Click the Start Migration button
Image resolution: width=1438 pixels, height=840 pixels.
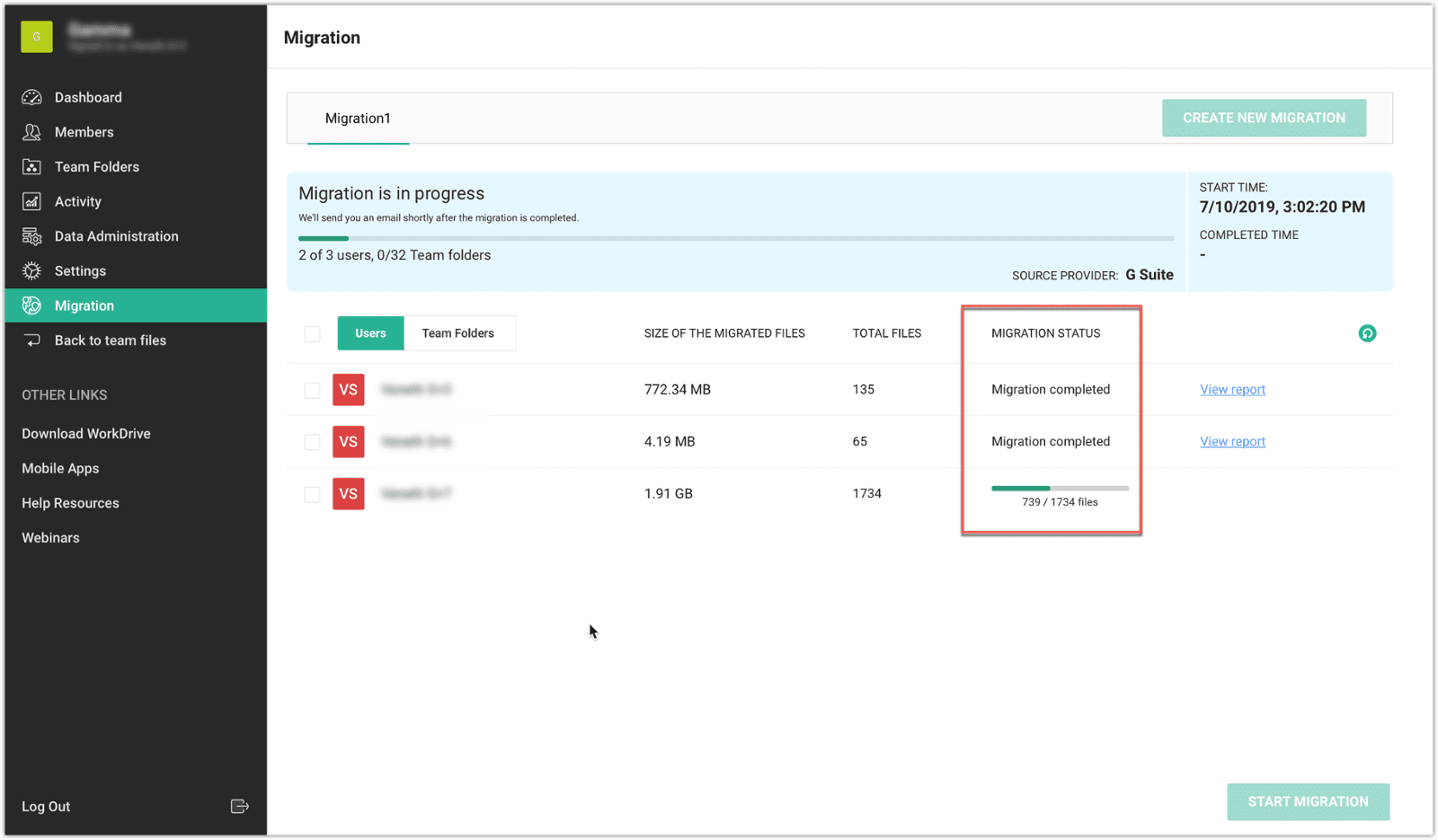1308,801
